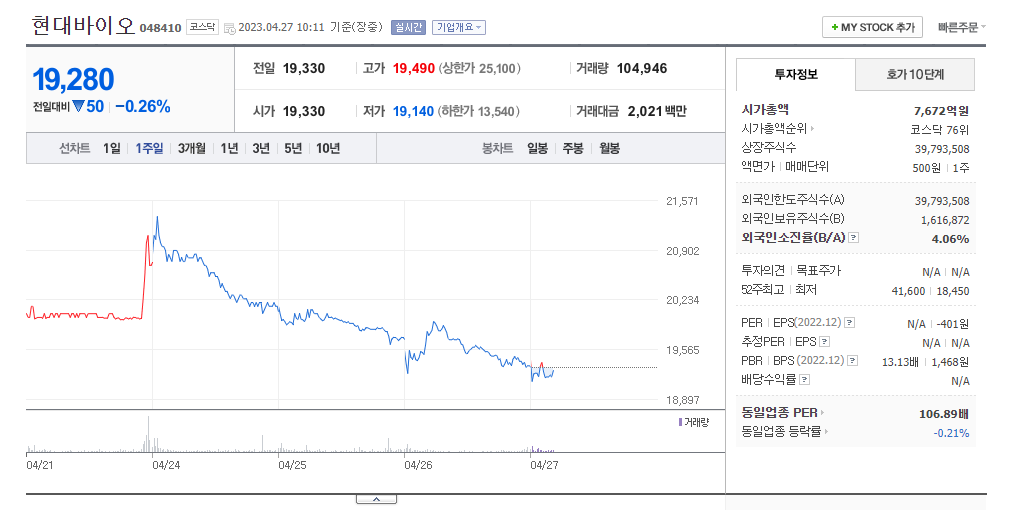Viewport: 1010px width, 510px height.
Task: Switch to the 투자정보 tab
Action: point(796,74)
